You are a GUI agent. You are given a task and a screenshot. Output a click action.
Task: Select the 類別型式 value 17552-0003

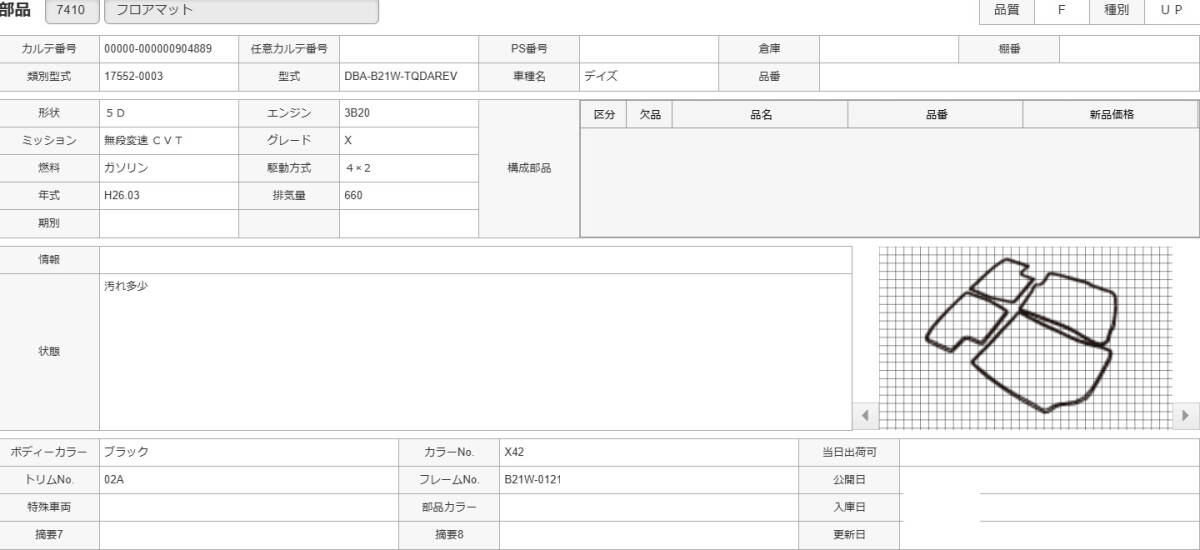pyautogui.click(x=133, y=76)
